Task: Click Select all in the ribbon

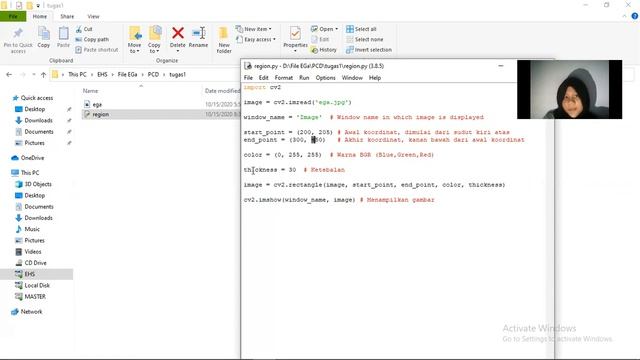Action: pos(361,29)
